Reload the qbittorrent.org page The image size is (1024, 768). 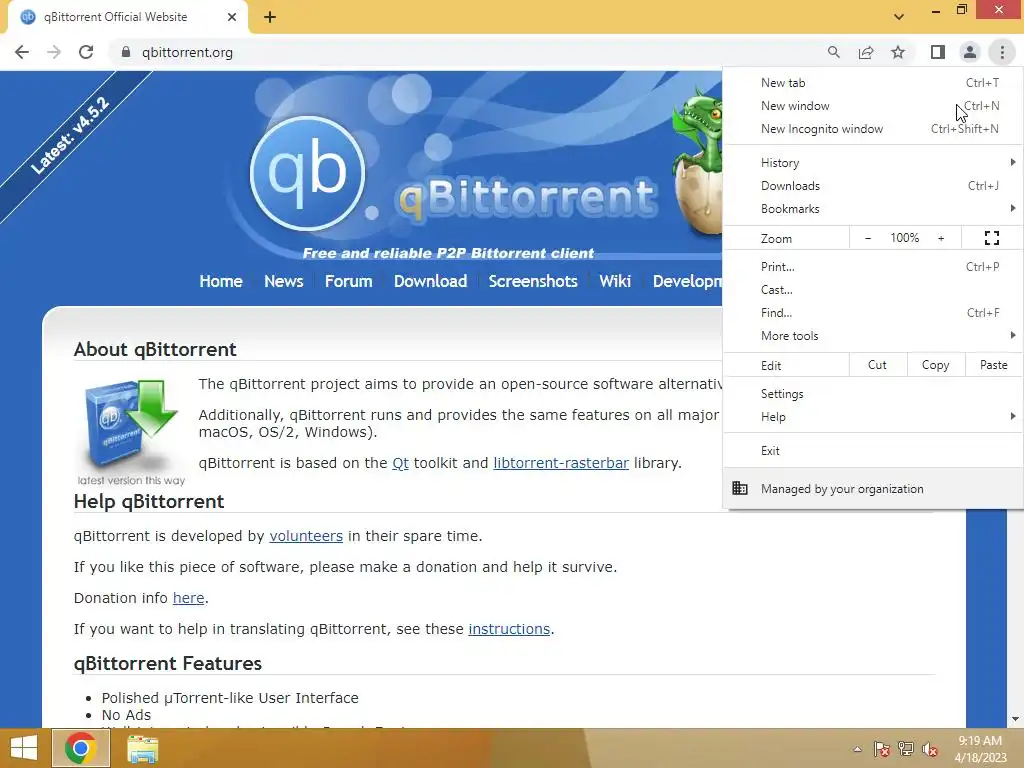[86, 52]
